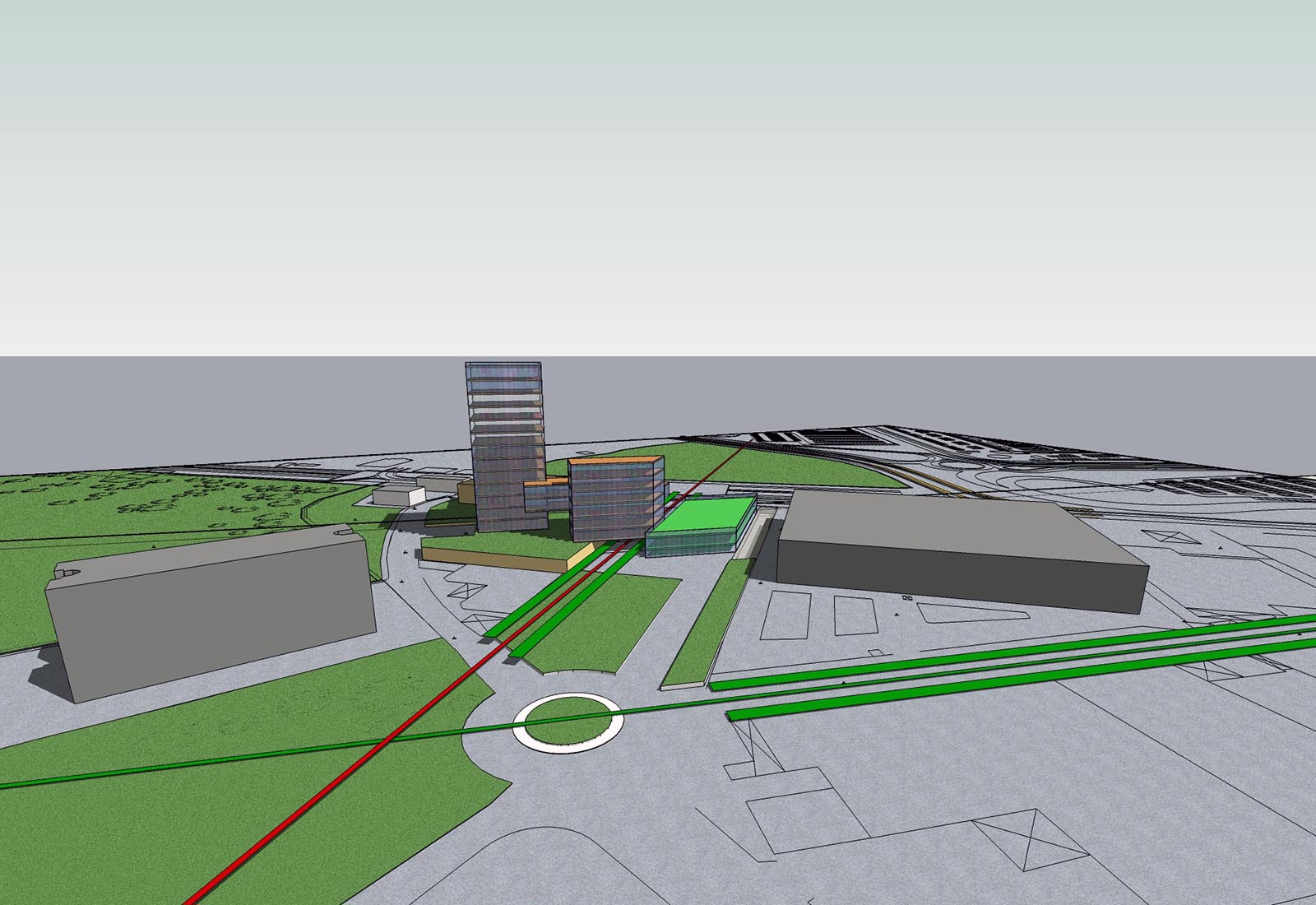
Task: Select the tall glass tower building
Action: click(507, 446)
